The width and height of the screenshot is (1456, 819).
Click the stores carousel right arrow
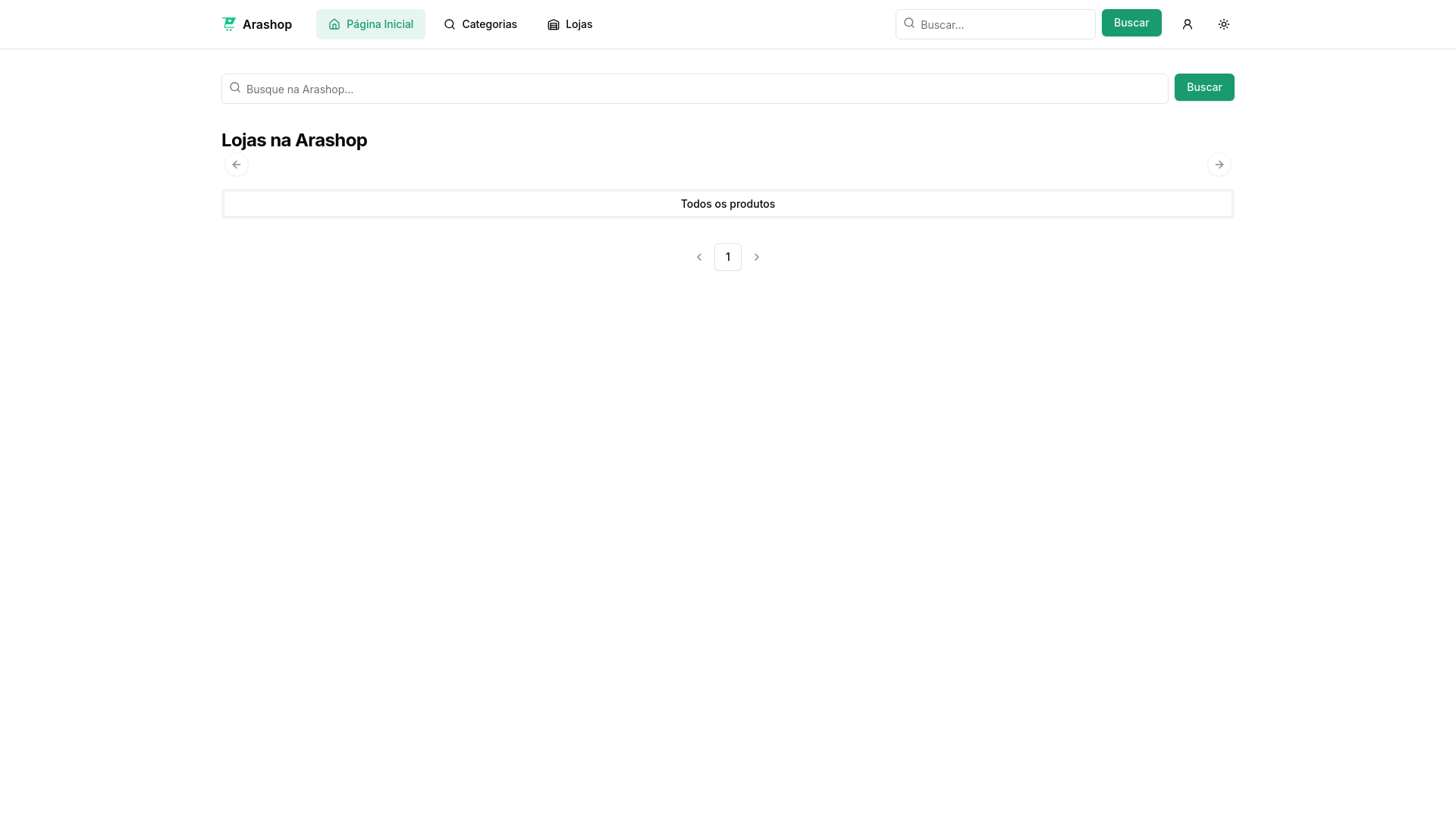1219,165
